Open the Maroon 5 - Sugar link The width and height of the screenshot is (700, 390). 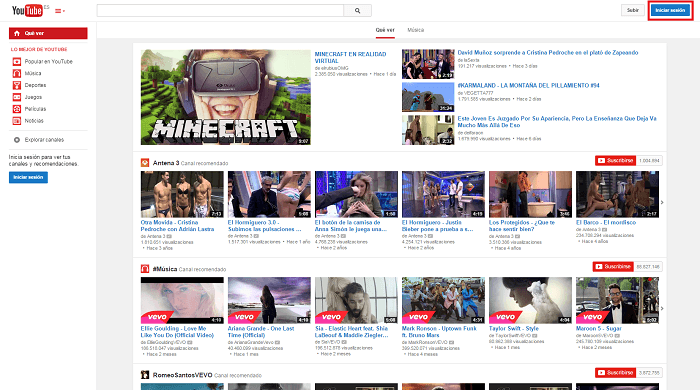(x=599, y=328)
